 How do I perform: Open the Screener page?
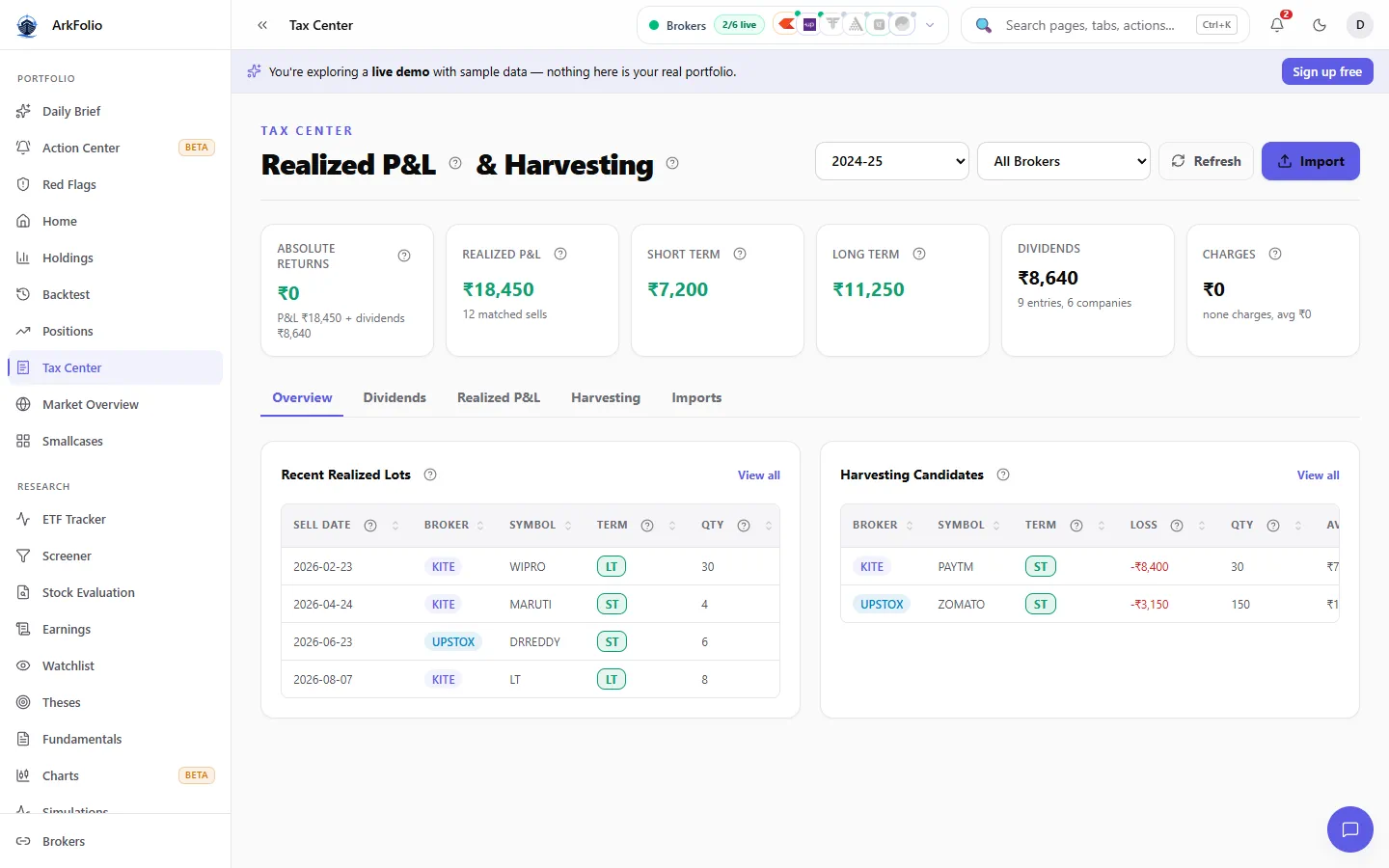click(116, 556)
